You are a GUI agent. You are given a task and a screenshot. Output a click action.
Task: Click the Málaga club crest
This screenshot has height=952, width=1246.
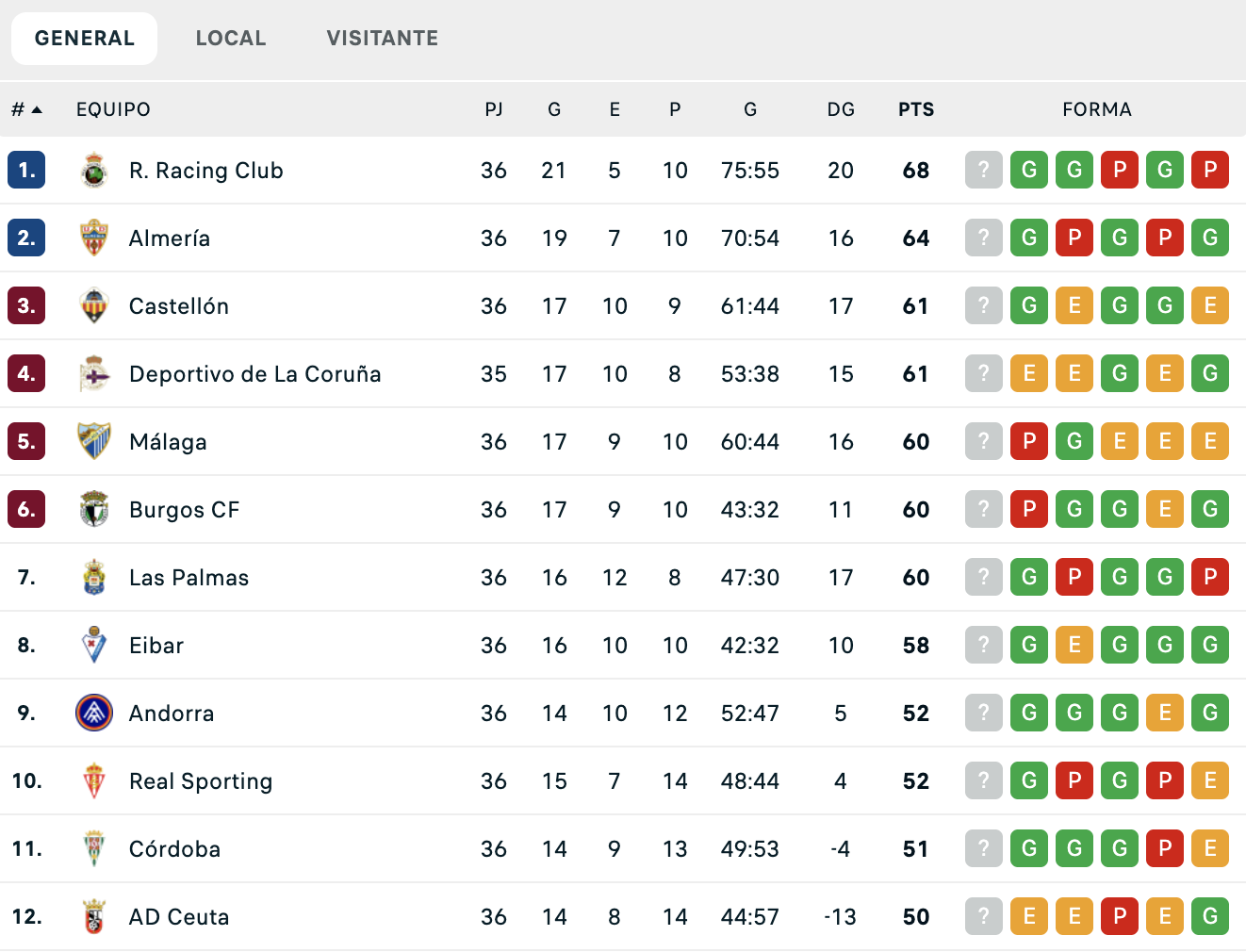tap(93, 441)
